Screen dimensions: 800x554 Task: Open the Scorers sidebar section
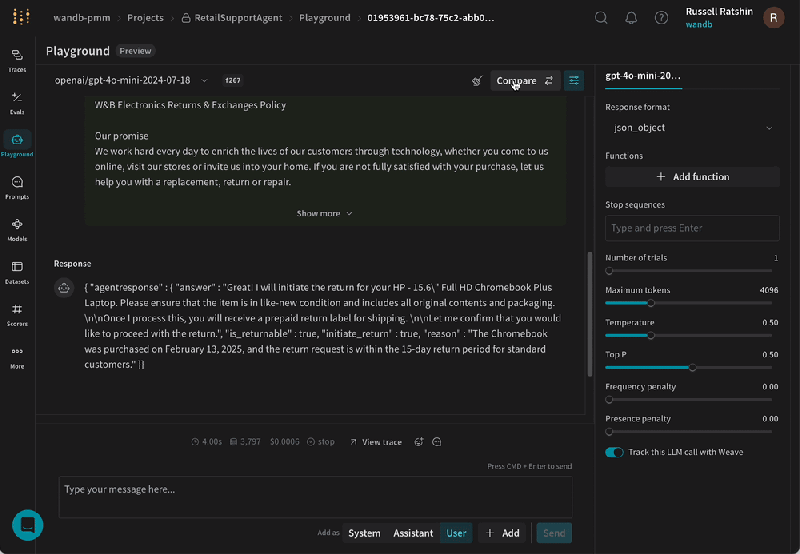click(17, 314)
